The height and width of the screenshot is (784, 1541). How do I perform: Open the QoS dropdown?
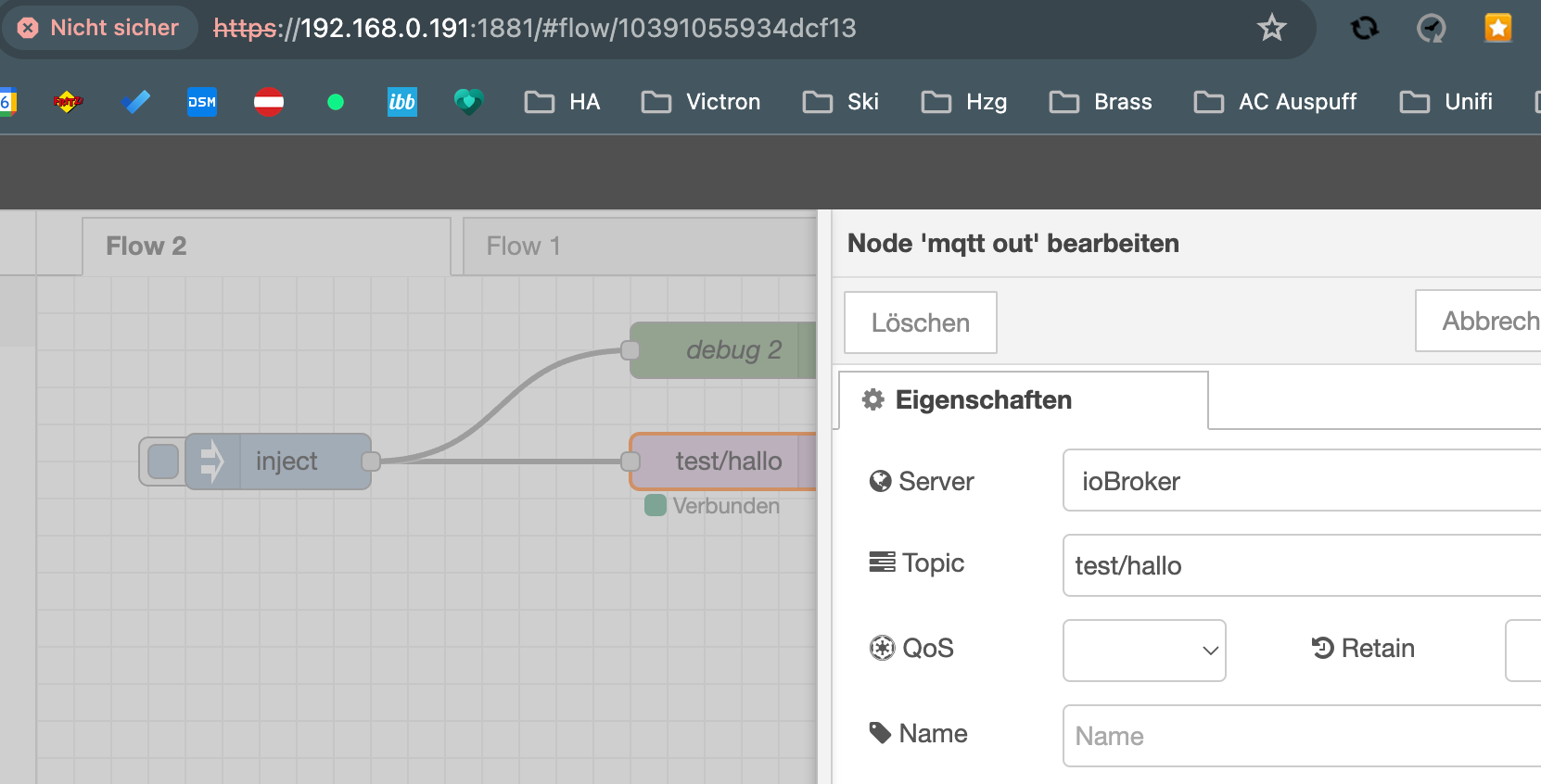point(1144,651)
